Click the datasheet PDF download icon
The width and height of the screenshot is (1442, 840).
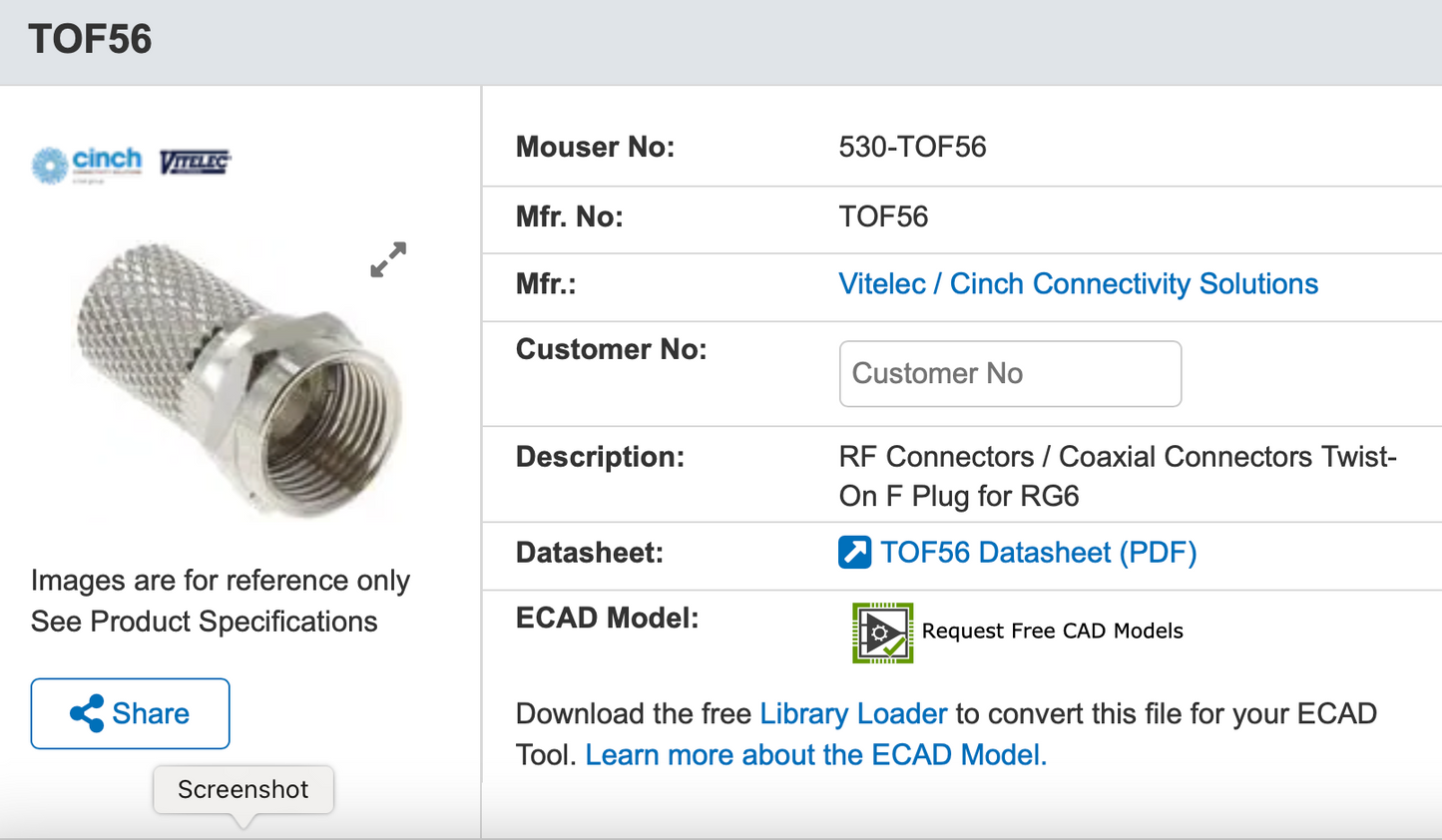(x=853, y=551)
